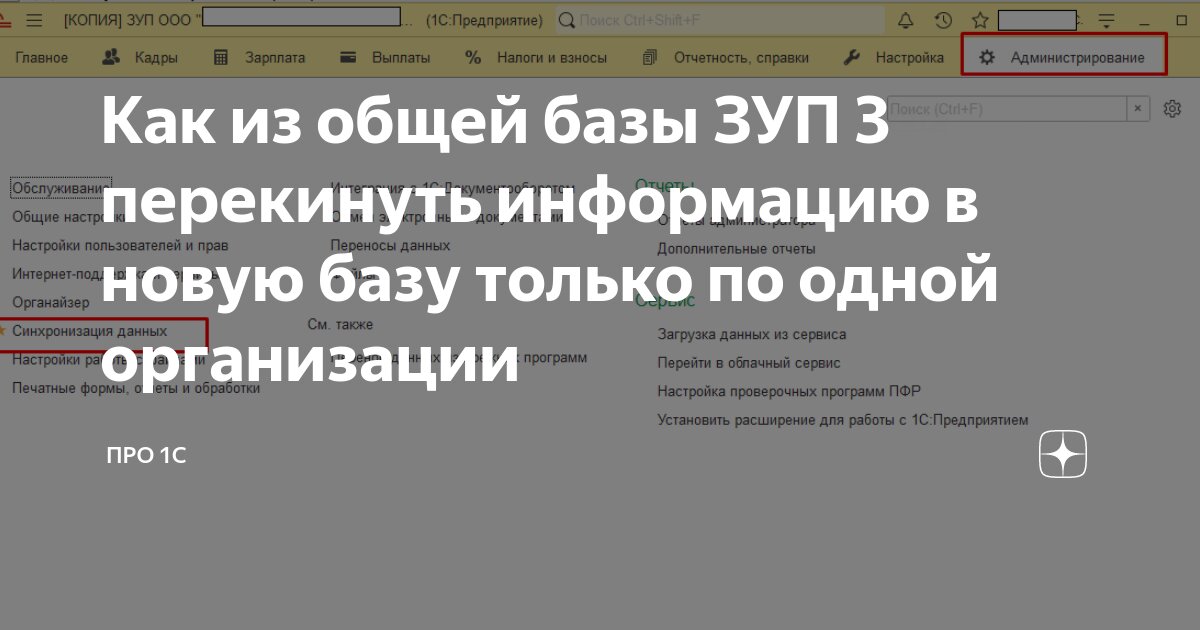Image resolution: width=1200 pixels, height=630 pixels.
Task: Open the main hamburger menu icon
Action: tap(34, 18)
